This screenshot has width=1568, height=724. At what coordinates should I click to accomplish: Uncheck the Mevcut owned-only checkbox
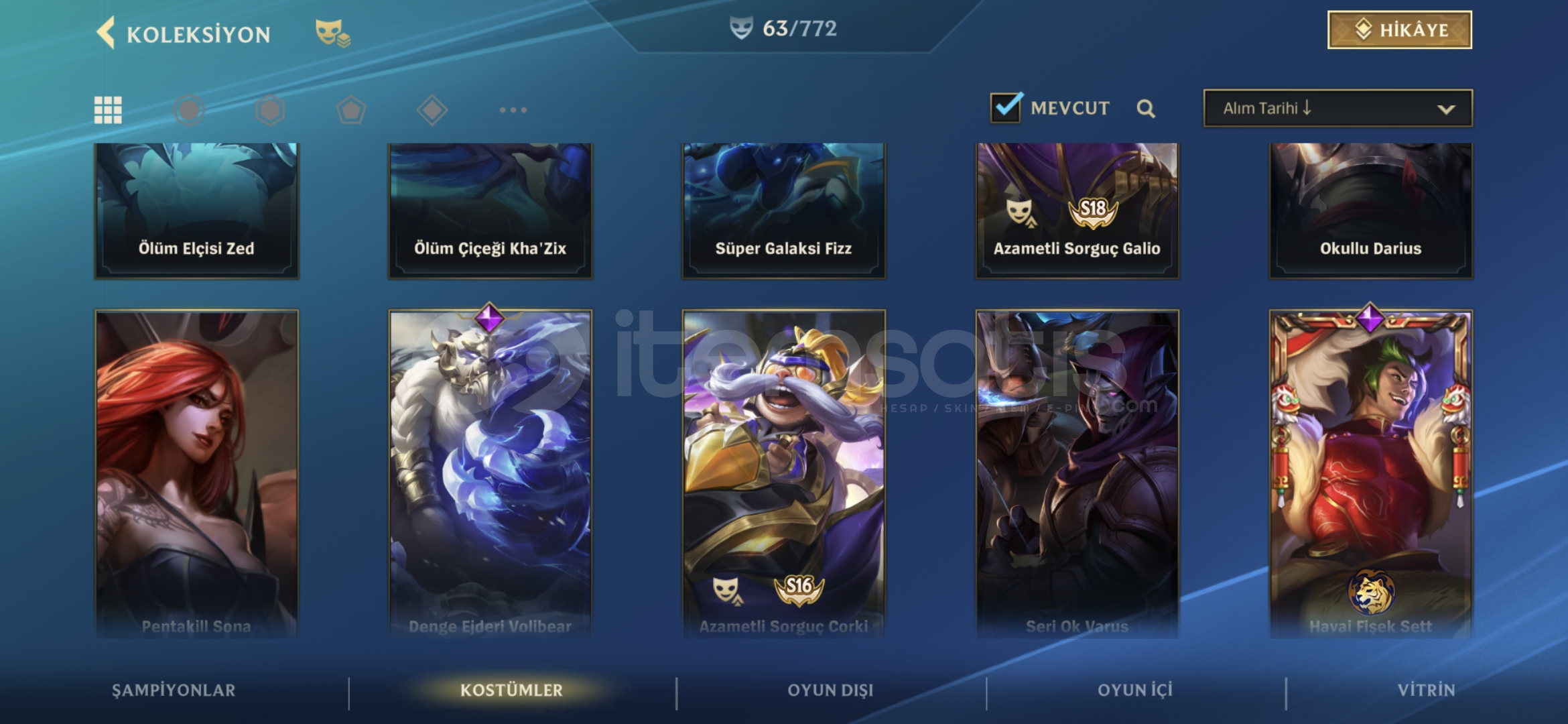click(1006, 107)
